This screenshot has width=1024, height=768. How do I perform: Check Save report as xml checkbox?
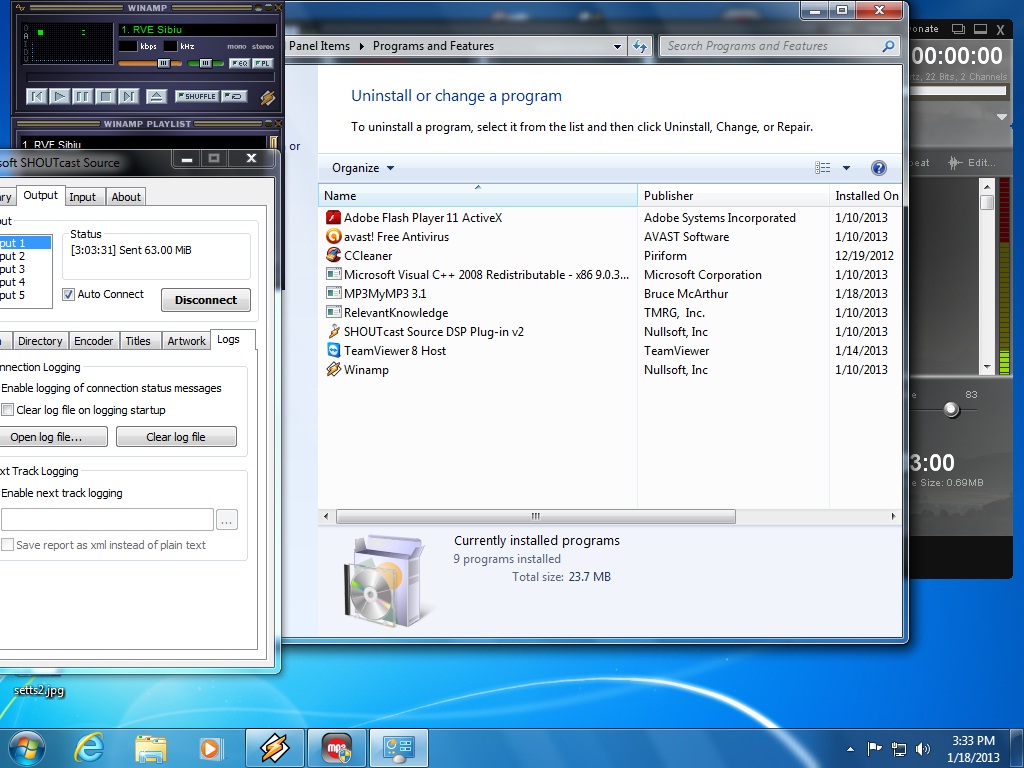pyautogui.click(x=8, y=545)
